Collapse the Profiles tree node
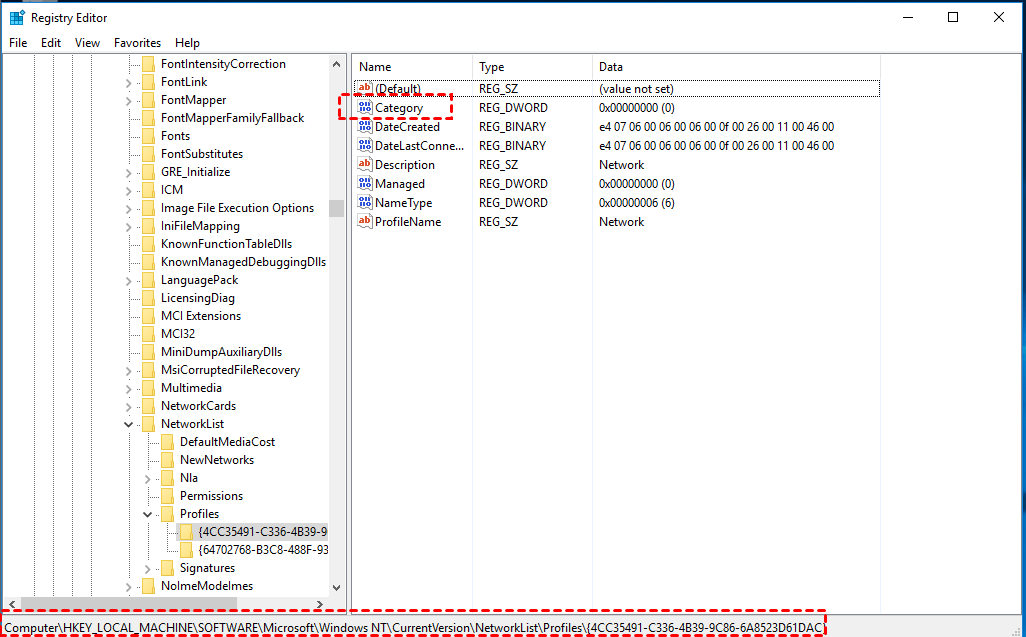Viewport: 1026px width, 637px height. coord(148,514)
